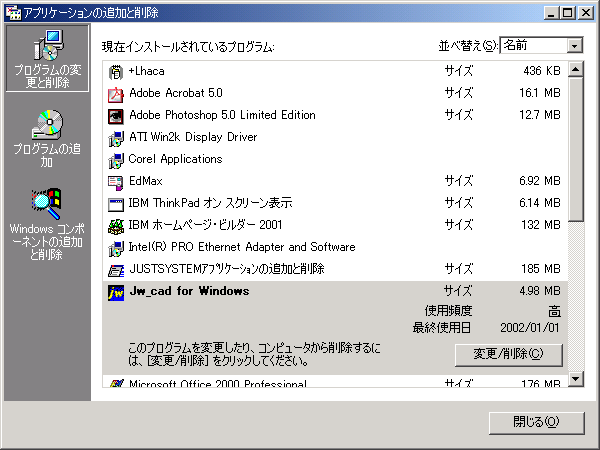Screen dimensions: 600x450
Task: Click the 閉じる(O) button
Action: [536, 422]
